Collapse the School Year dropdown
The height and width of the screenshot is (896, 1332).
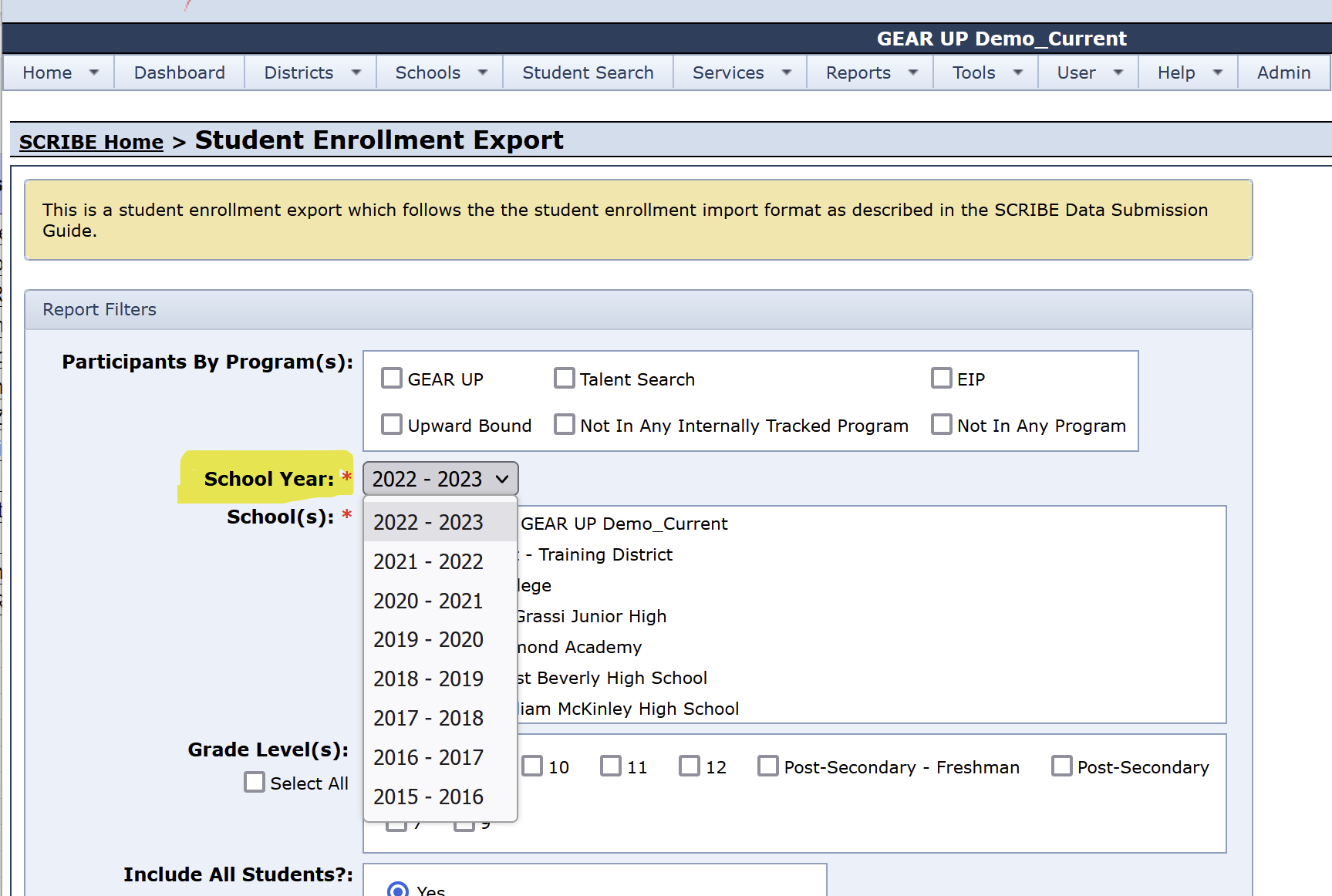coord(440,479)
